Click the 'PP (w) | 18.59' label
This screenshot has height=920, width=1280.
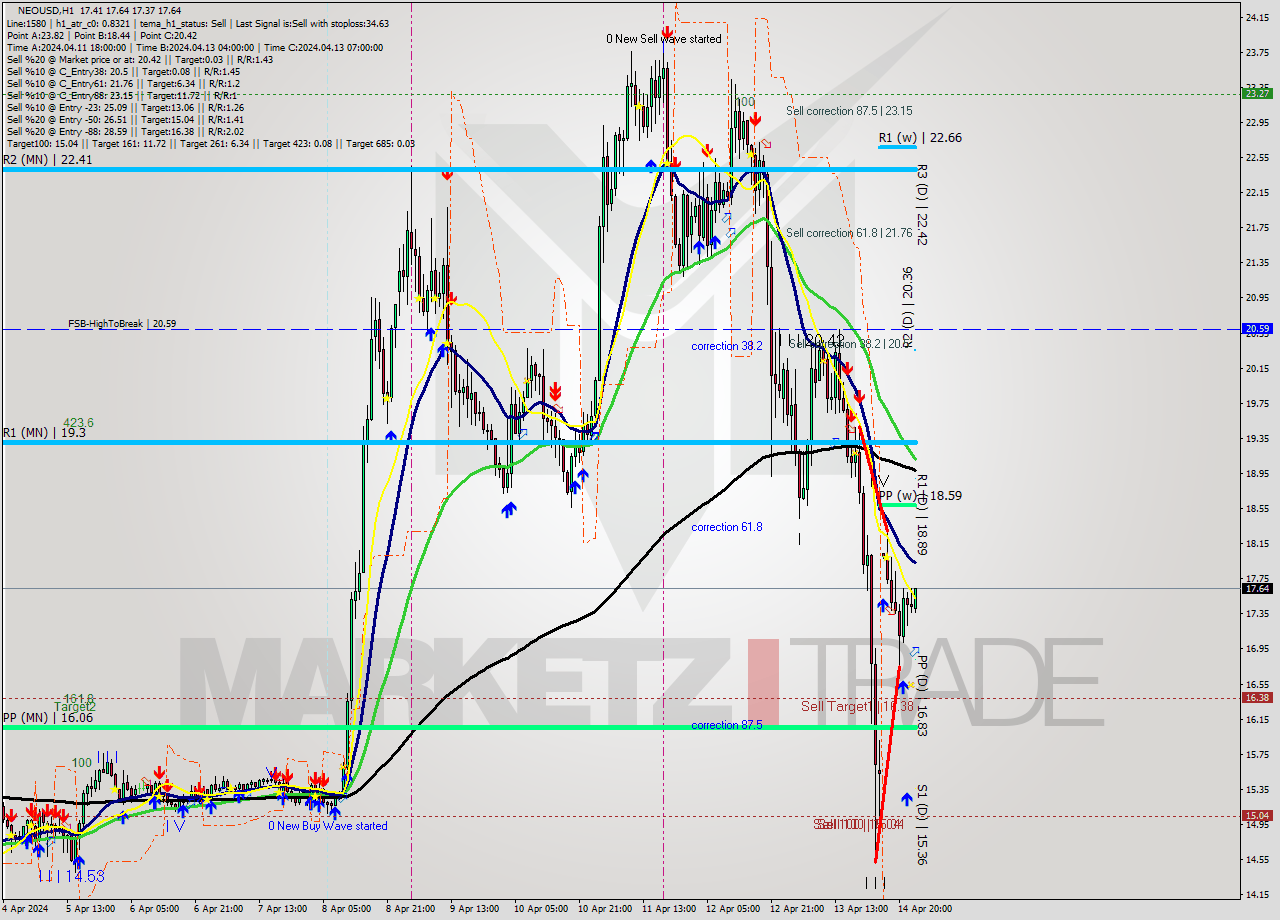coord(920,495)
